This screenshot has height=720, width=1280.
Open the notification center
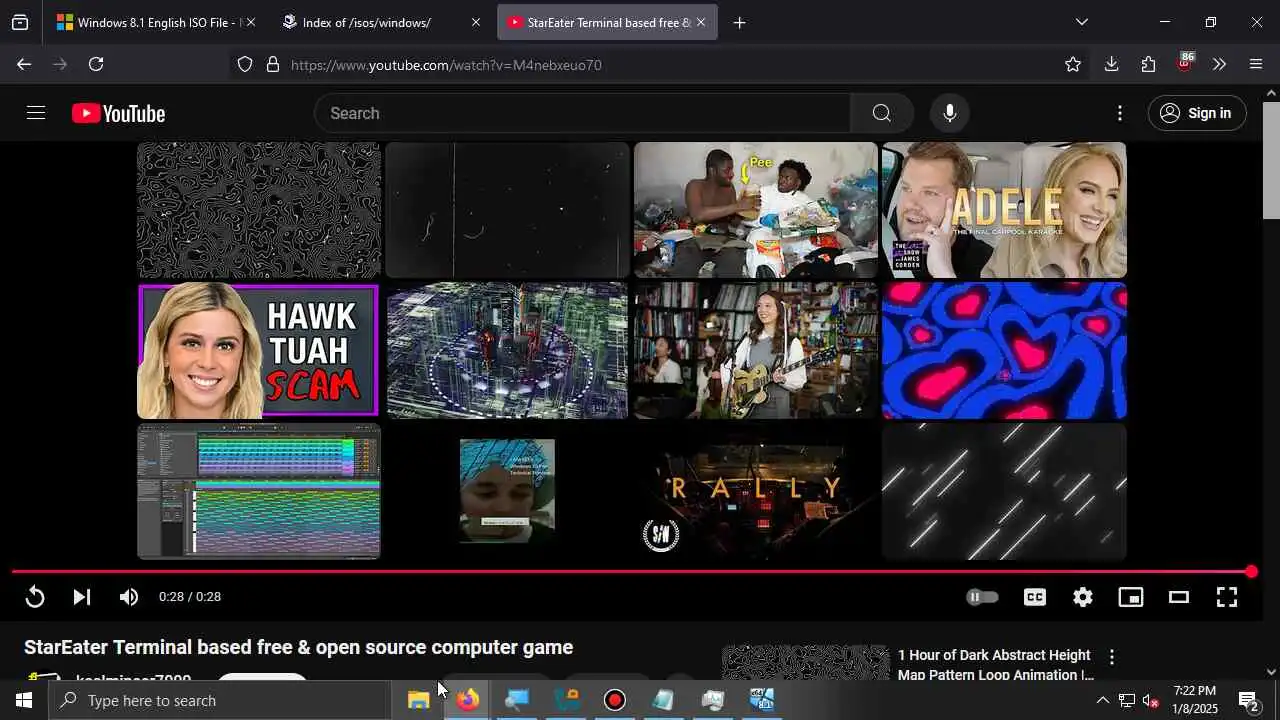click(x=1249, y=700)
